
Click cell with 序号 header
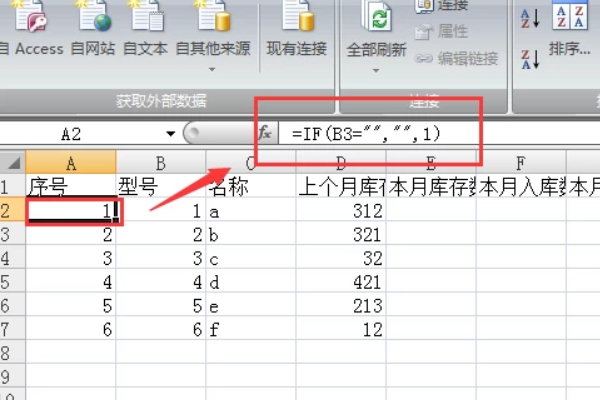tap(71, 187)
